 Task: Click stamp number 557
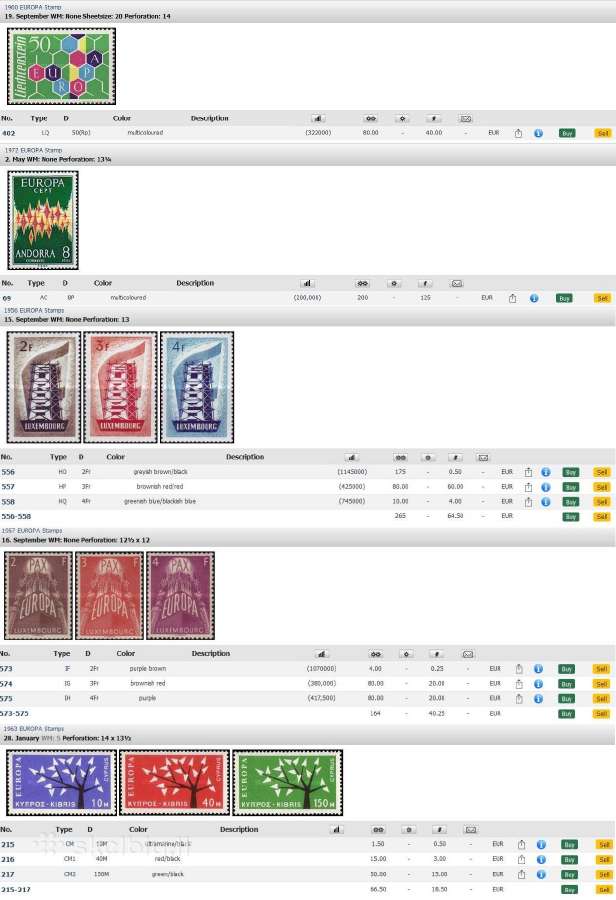pos(8,487)
